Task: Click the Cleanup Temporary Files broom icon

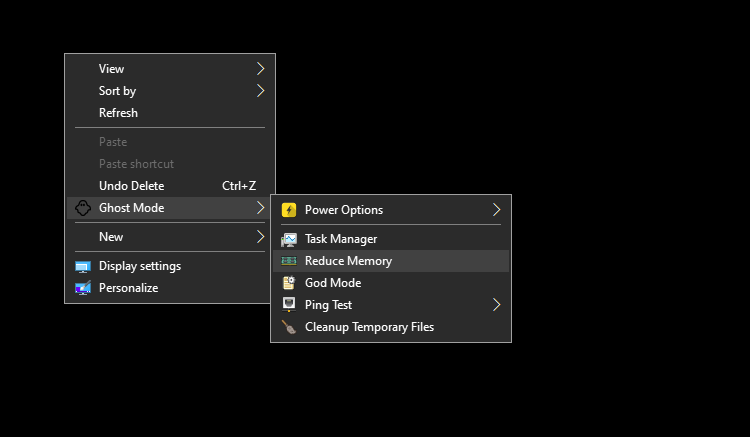Action: (x=289, y=327)
